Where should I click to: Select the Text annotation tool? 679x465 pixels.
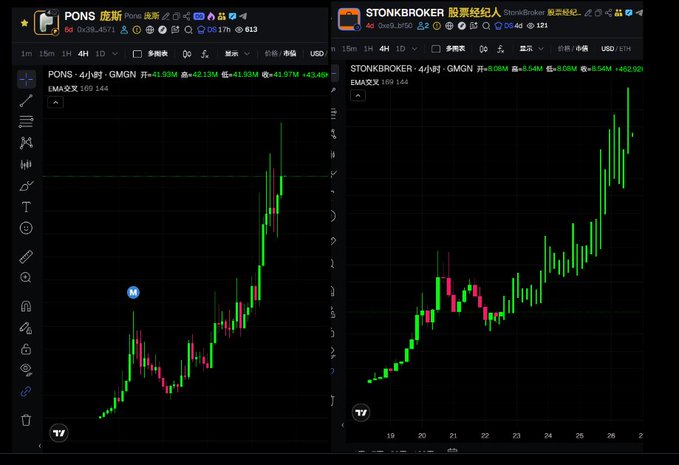26,207
